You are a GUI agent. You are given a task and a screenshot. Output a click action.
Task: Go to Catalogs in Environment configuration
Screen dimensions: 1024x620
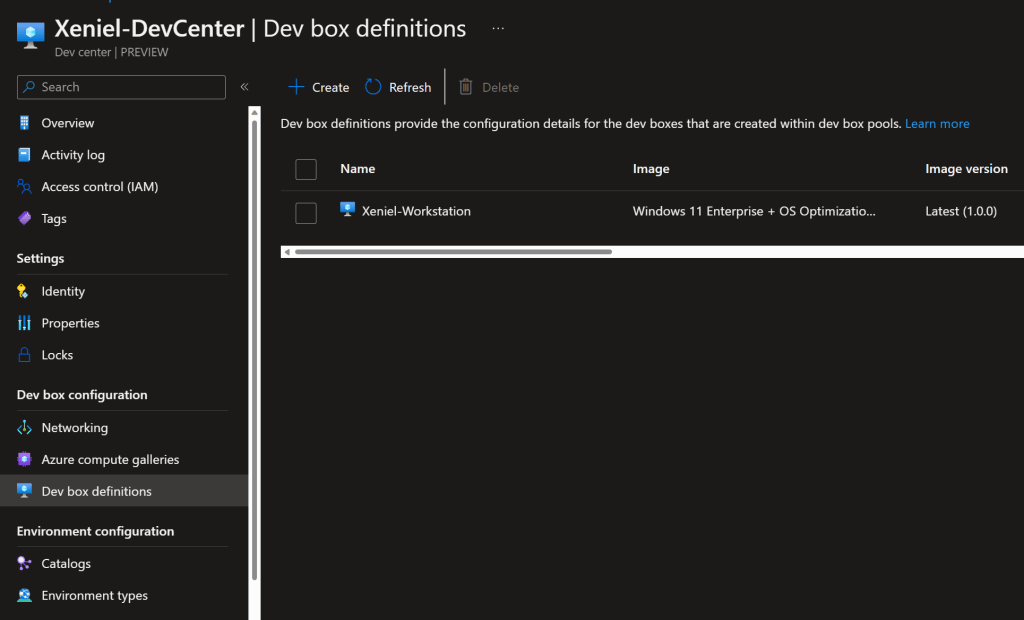point(66,564)
